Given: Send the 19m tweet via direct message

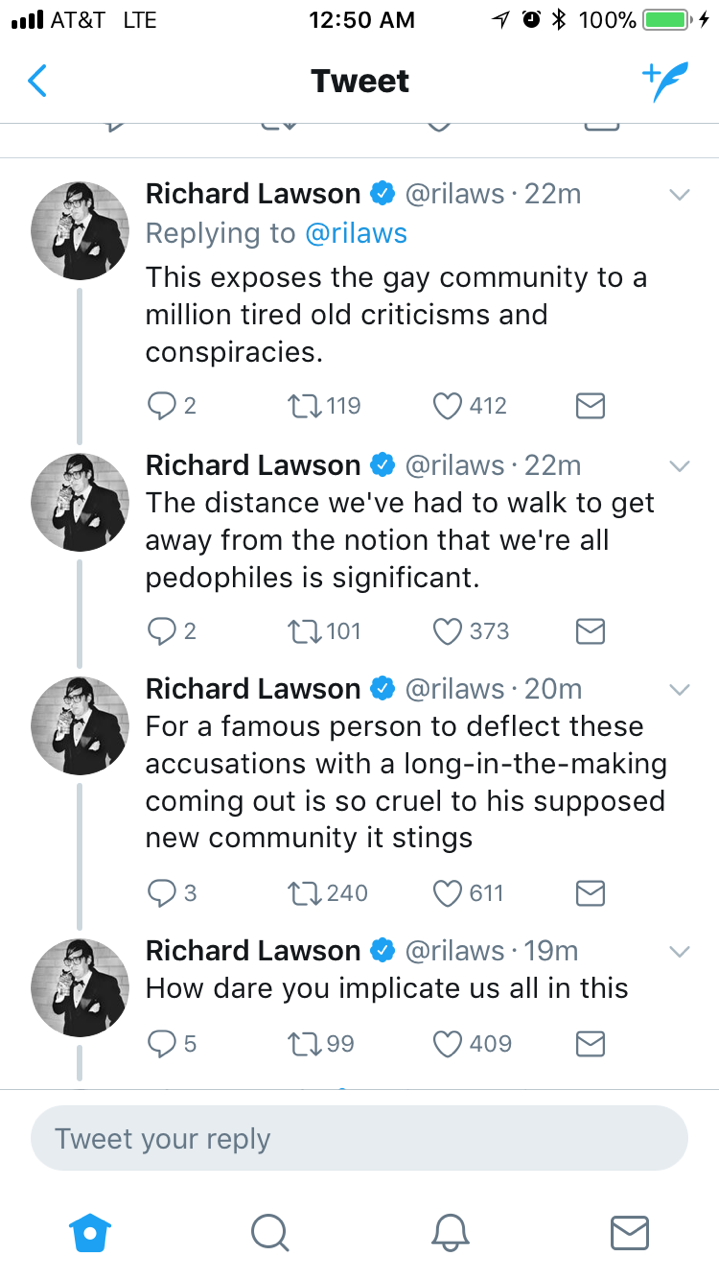Looking at the screenshot, I should 591,1044.
